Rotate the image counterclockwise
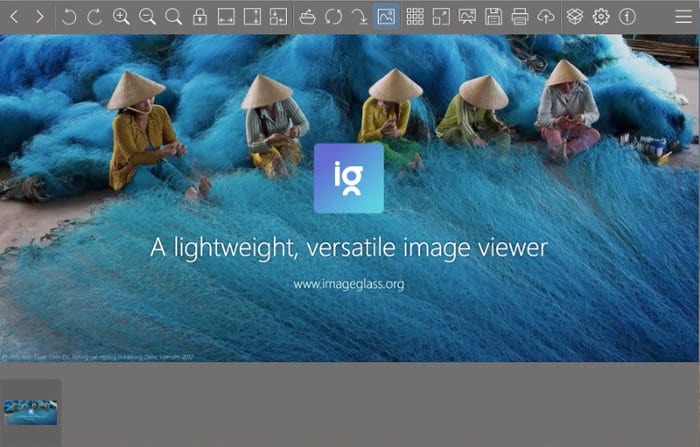Image resolution: width=700 pixels, height=447 pixels. (69, 17)
